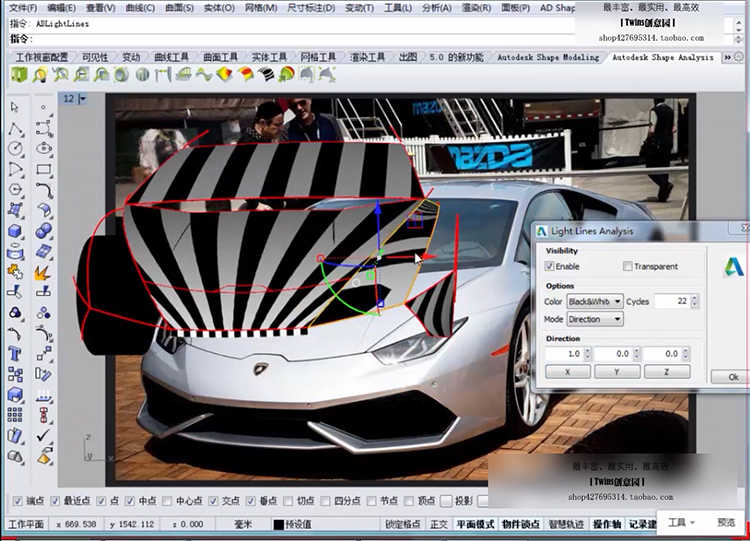The width and height of the screenshot is (750, 541).
Task: Click the text object tool (T icon)
Action: click(x=15, y=354)
